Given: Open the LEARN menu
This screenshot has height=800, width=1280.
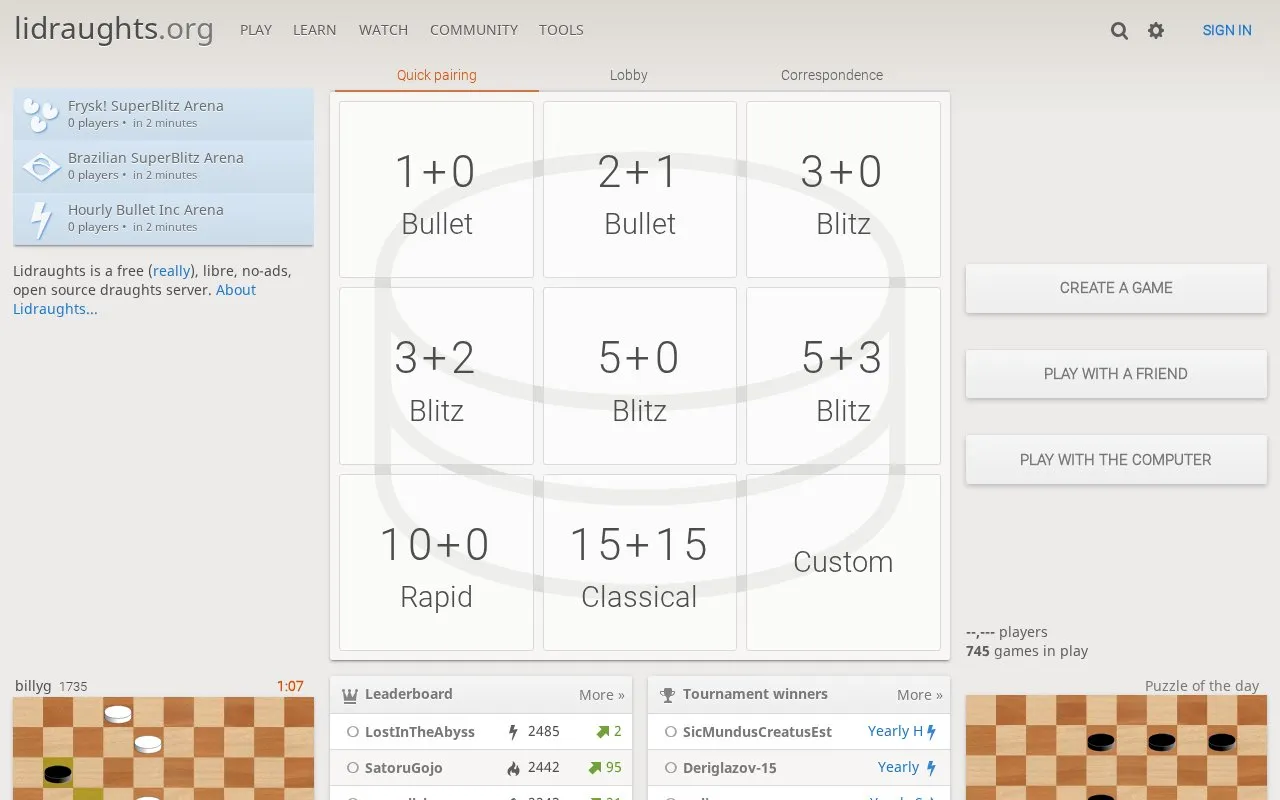Looking at the screenshot, I should (314, 30).
